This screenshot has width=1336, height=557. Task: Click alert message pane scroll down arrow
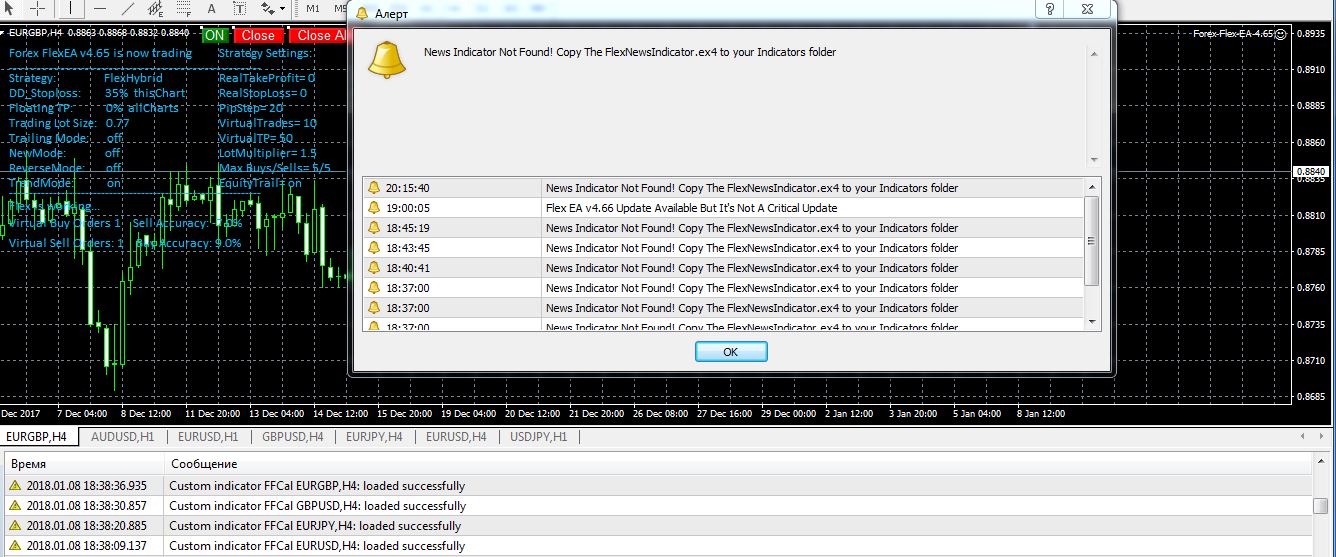(x=1092, y=159)
